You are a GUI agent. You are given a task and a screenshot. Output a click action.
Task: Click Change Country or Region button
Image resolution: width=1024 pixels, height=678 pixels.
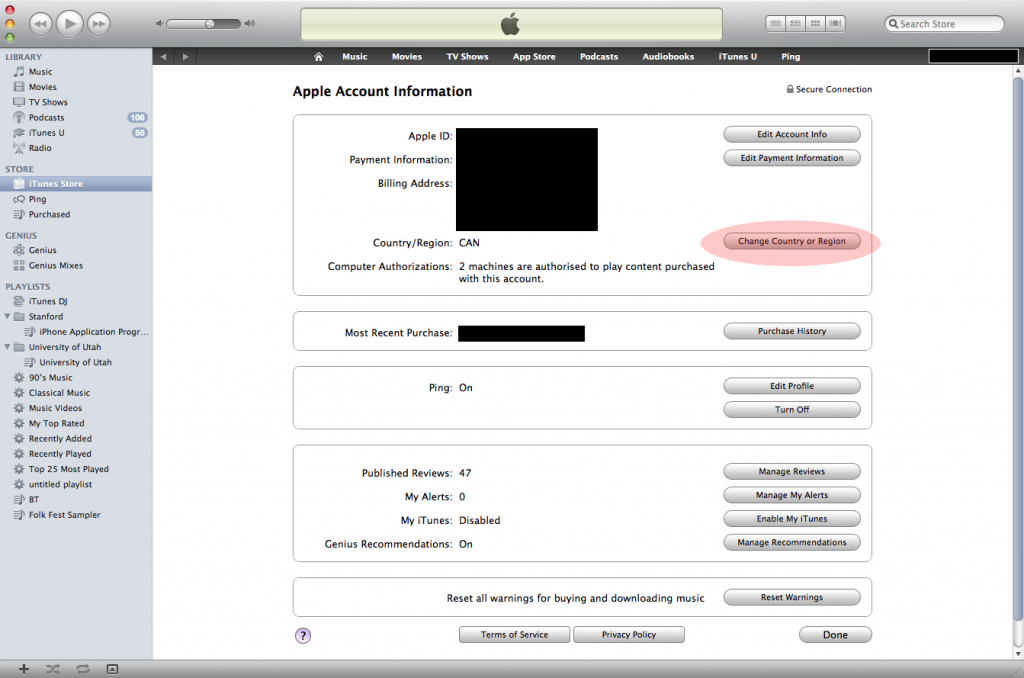[792, 241]
